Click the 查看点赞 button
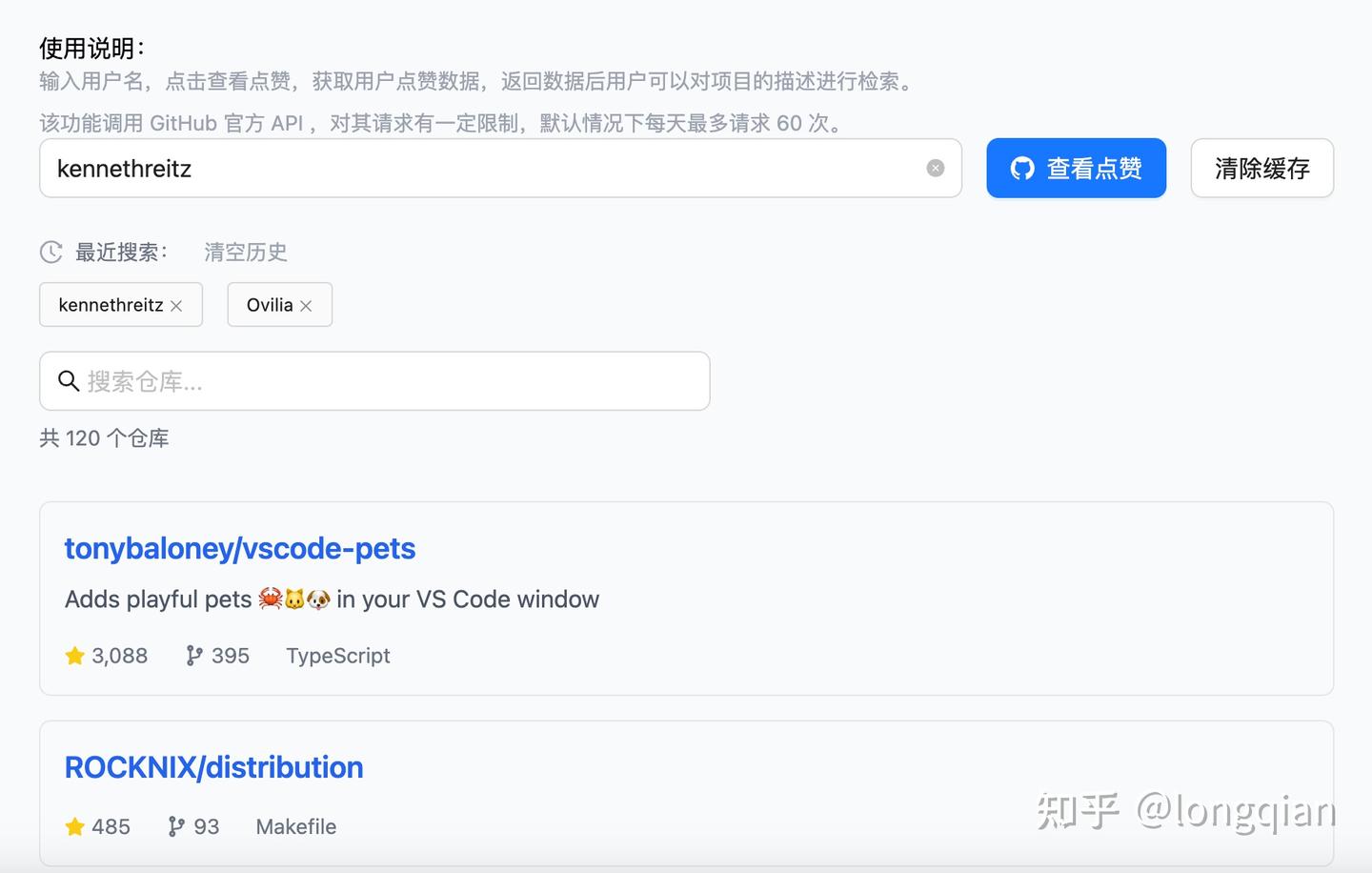 pyautogui.click(x=1076, y=168)
